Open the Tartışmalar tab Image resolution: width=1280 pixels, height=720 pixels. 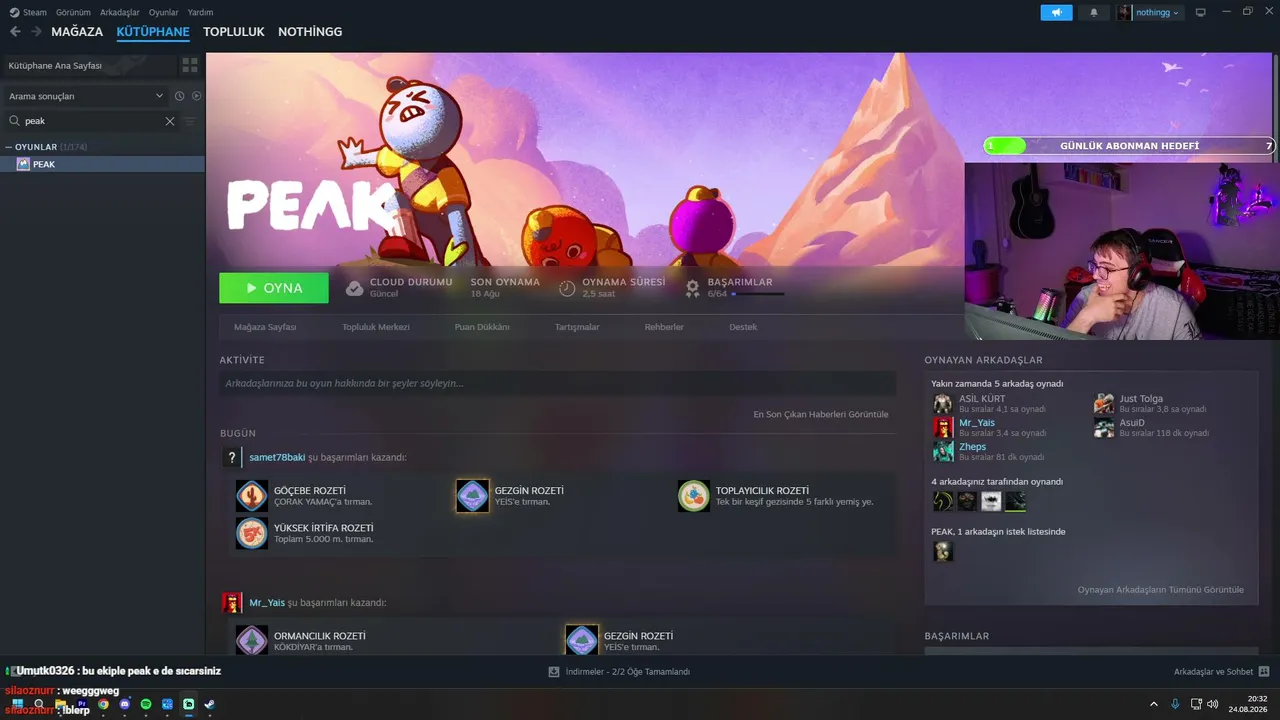577,327
